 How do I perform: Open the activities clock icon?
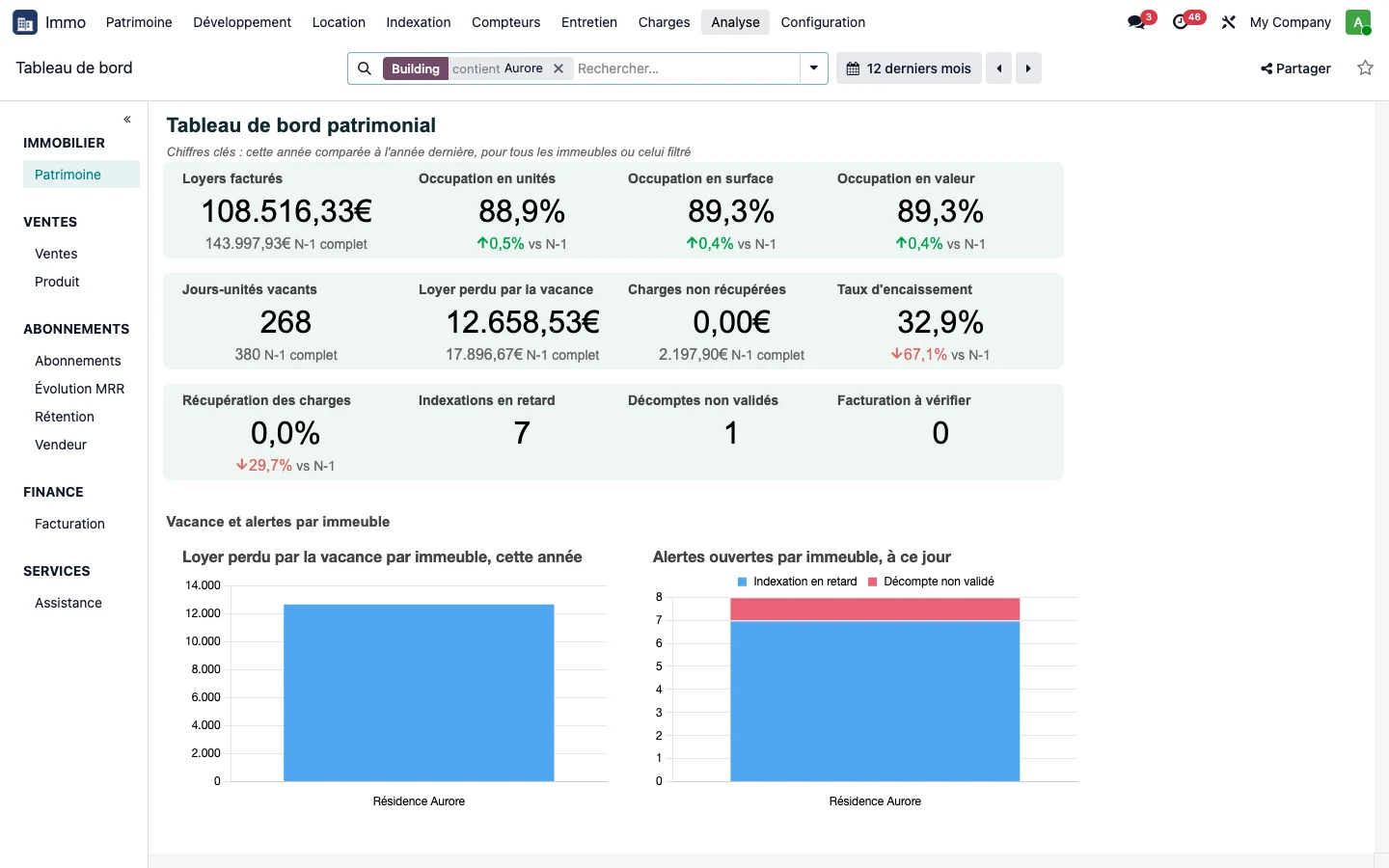1181,22
